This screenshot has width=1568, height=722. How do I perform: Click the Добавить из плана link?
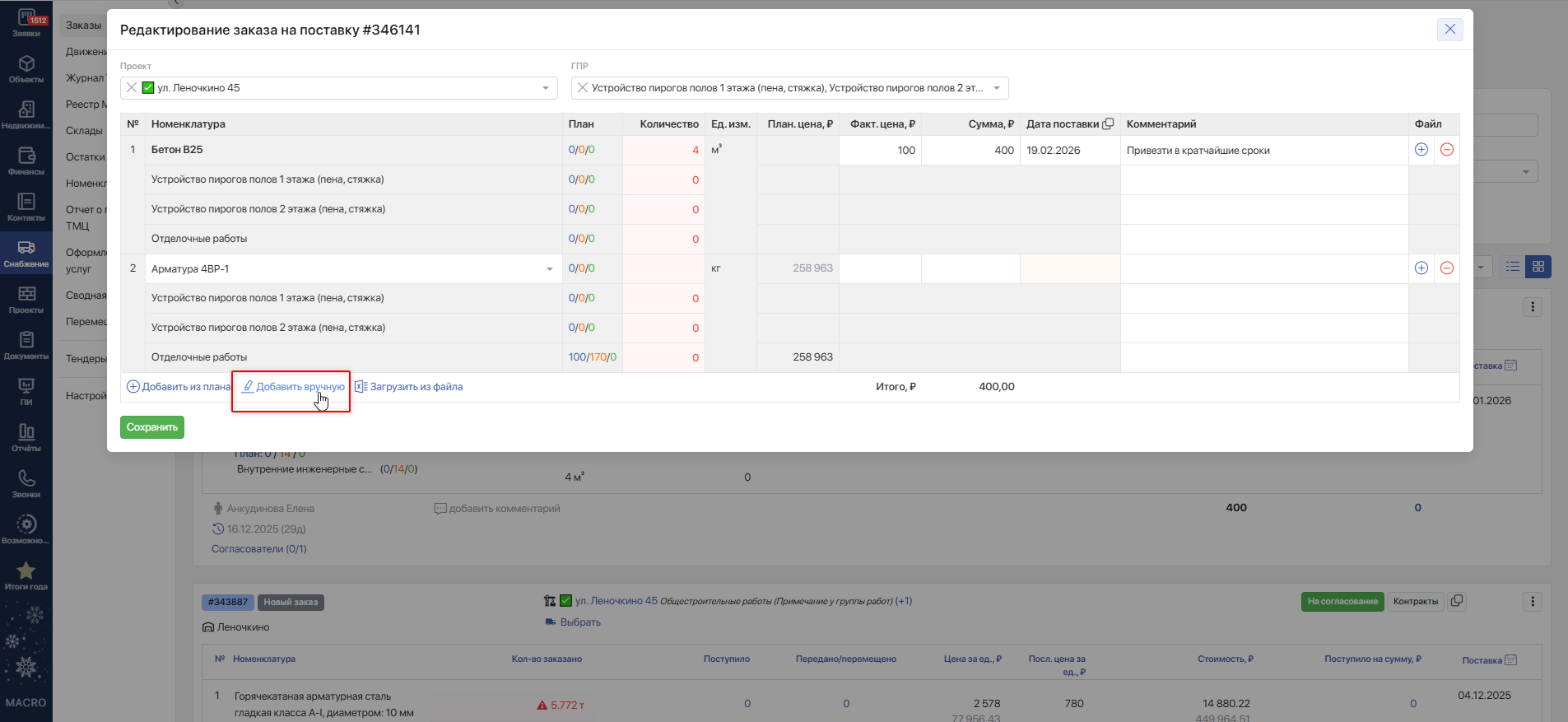(179, 387)
